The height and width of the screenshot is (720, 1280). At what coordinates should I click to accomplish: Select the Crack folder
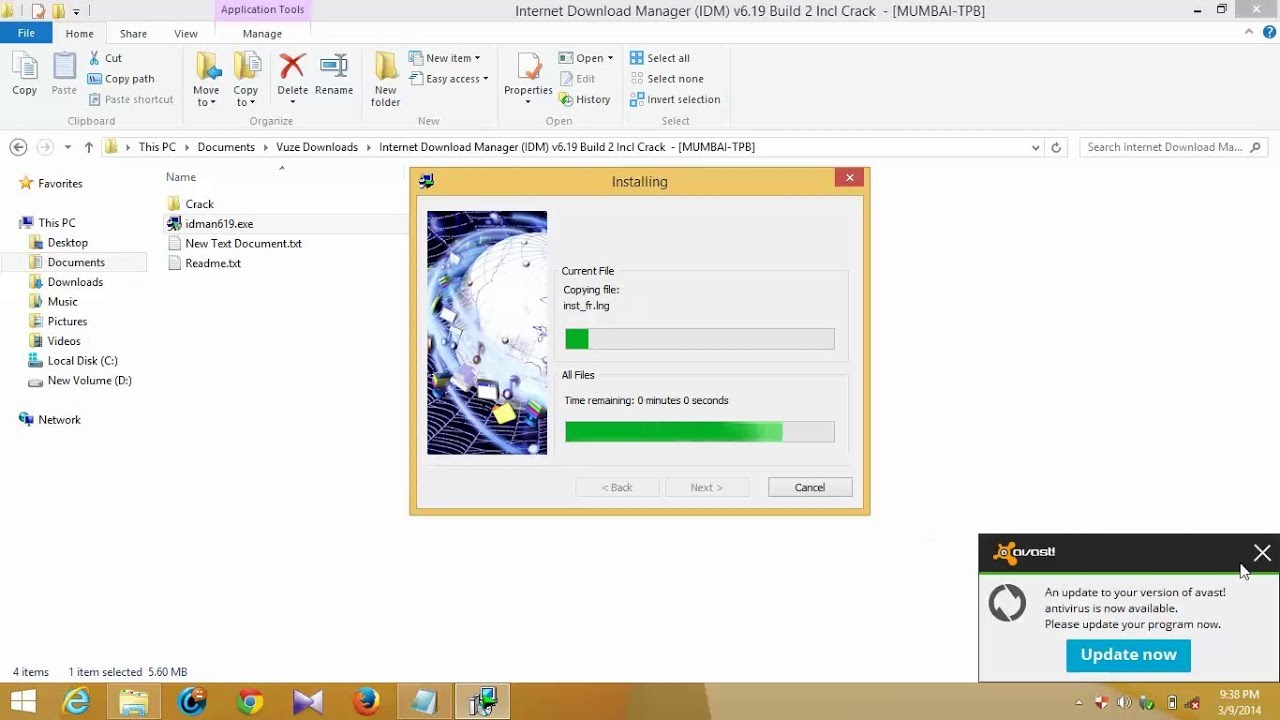(x=199, y=204)
